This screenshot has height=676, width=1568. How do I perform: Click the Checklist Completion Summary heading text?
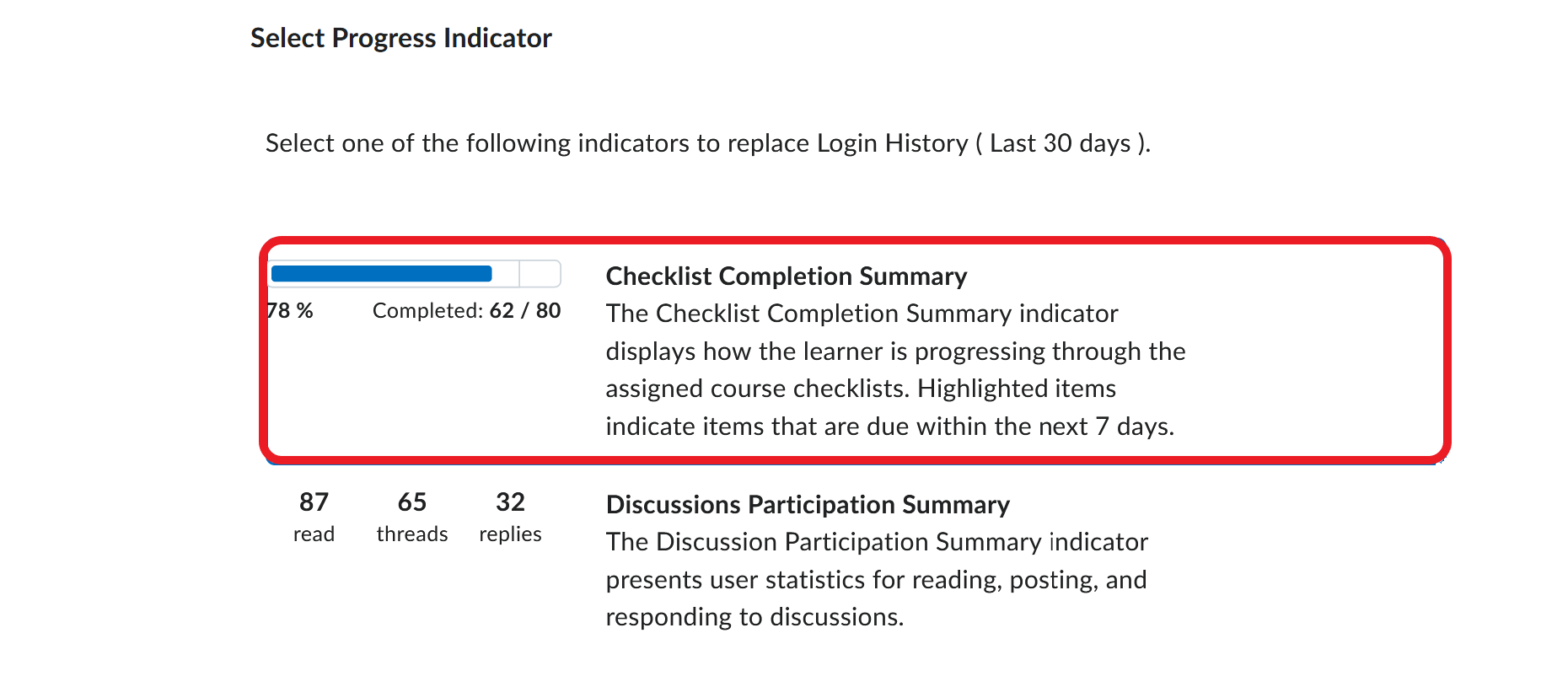click(787, 276)
